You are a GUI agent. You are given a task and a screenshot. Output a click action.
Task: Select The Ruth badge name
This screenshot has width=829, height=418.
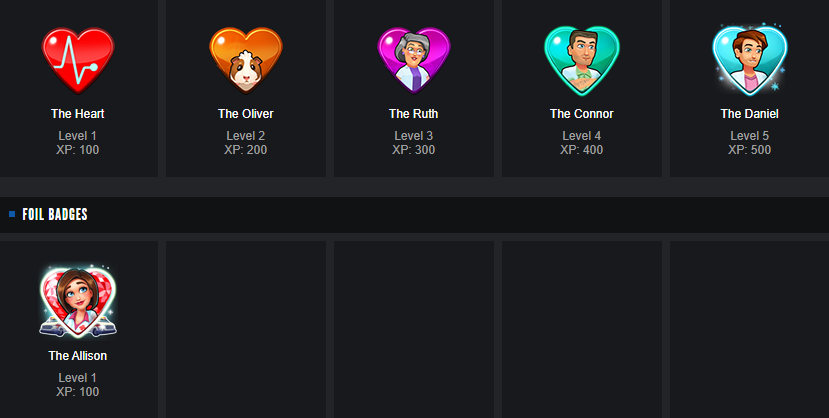(413, 114)
